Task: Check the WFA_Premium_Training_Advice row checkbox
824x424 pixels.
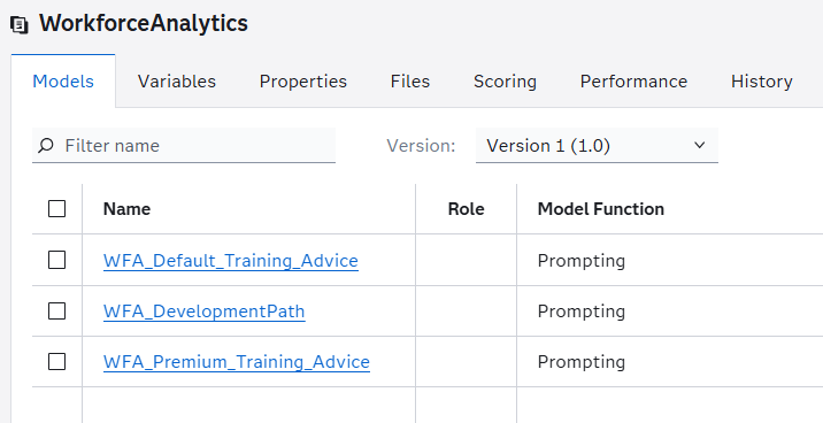Action: coord(57,361)
